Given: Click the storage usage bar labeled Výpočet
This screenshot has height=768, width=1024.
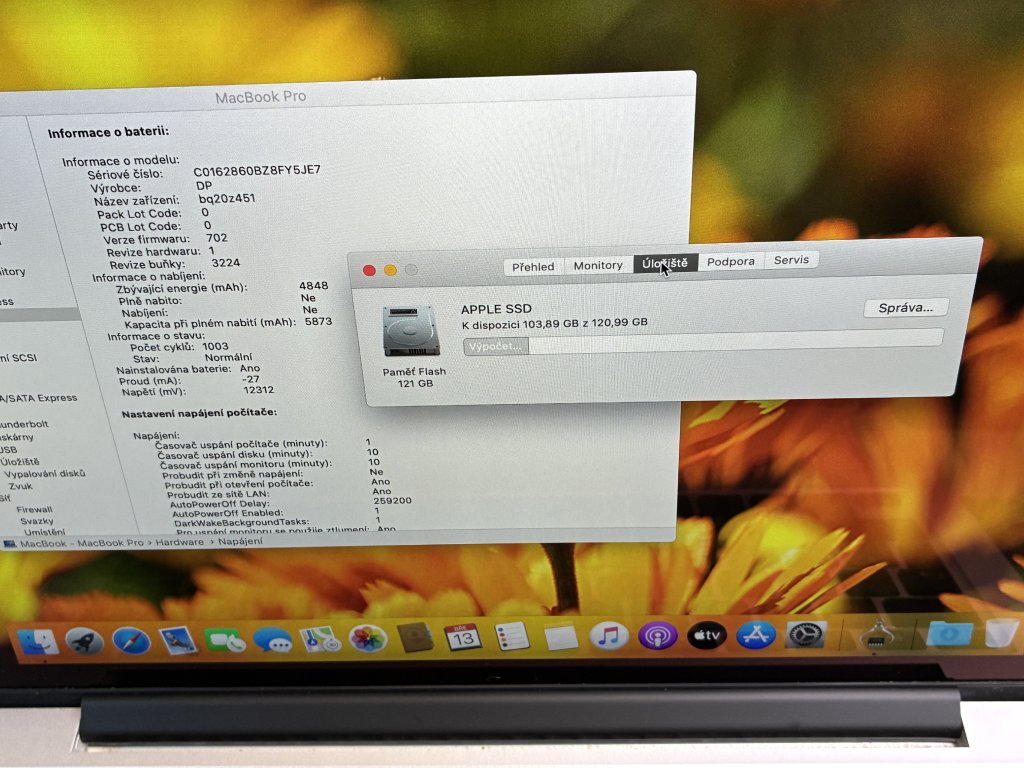Looking at the screenshot, I should [x=703, y=342].
